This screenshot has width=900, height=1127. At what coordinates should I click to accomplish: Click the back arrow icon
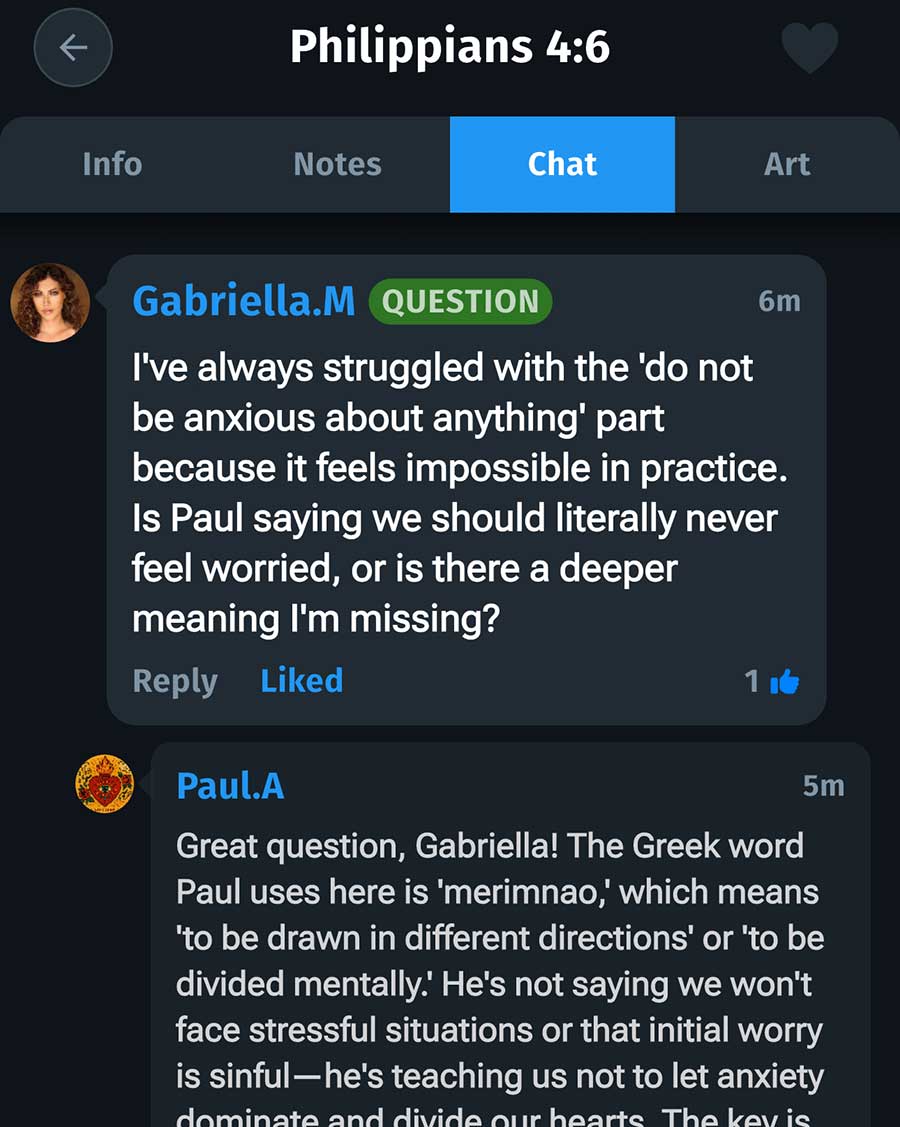pos(72,47)
